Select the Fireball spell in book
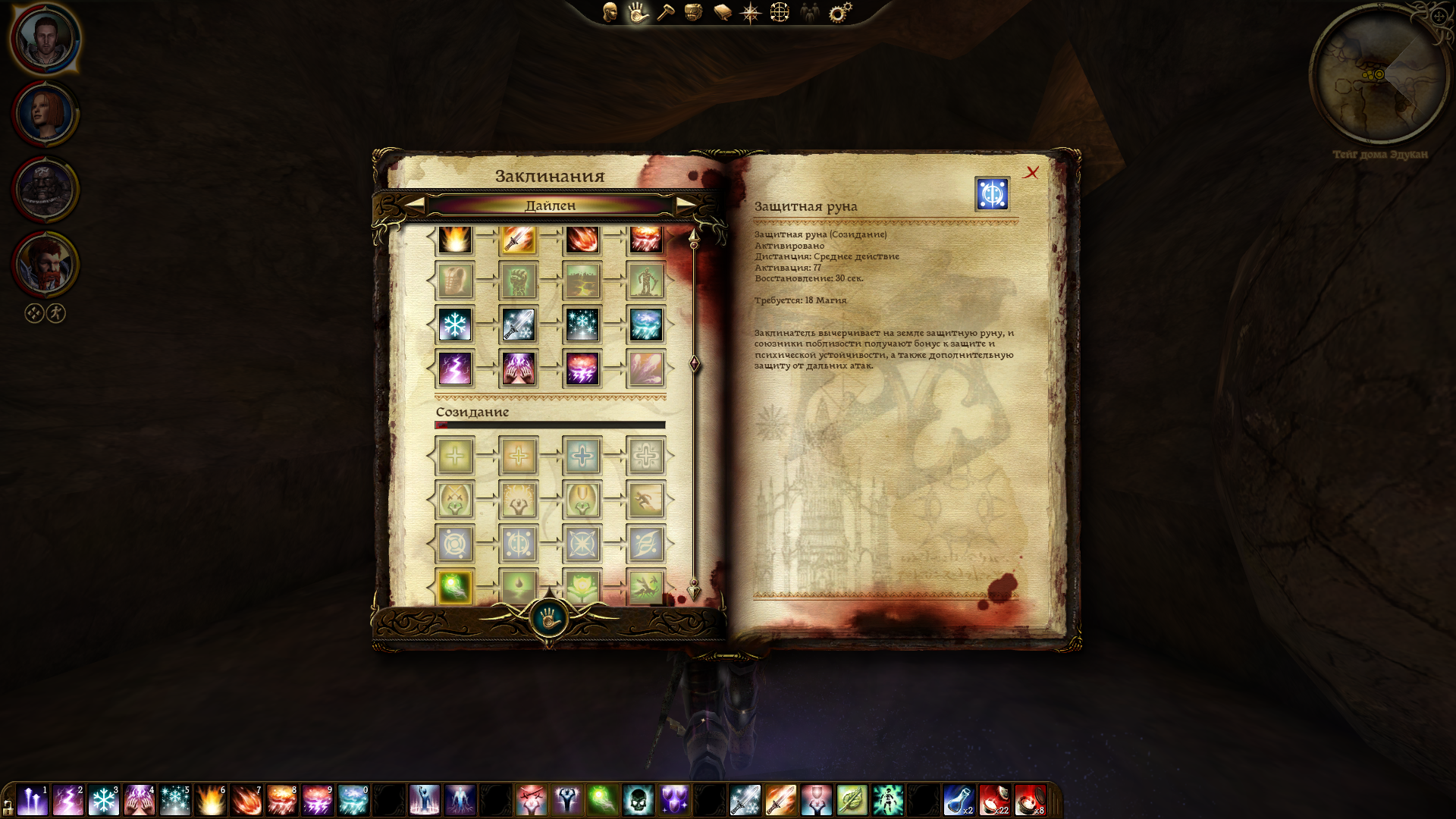The width and height of the screenshot is (1456, 819). (x=582, y=240)
